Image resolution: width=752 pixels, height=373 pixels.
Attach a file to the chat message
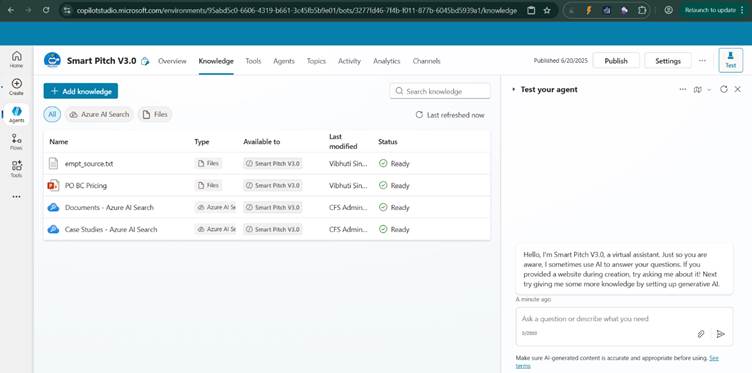tap(701, 334)
